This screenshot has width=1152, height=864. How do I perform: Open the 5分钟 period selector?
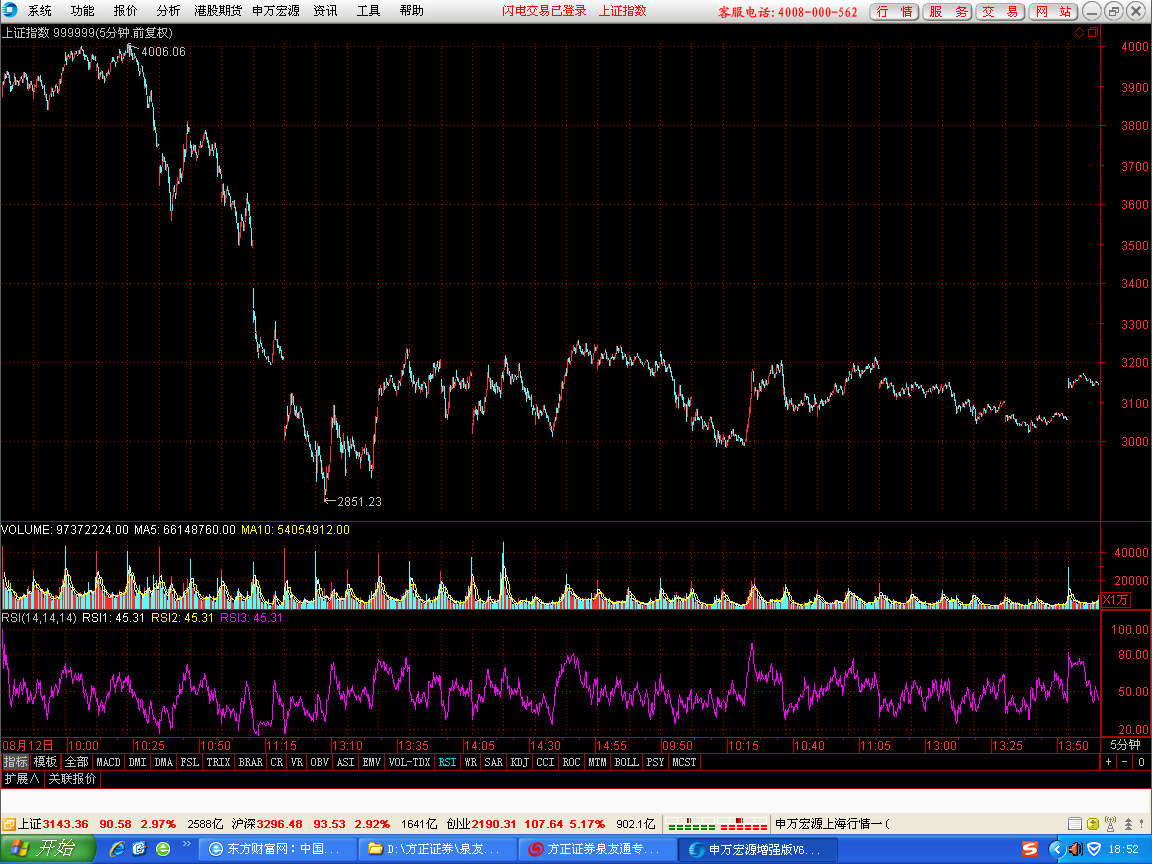click(x=1125, y=744)
